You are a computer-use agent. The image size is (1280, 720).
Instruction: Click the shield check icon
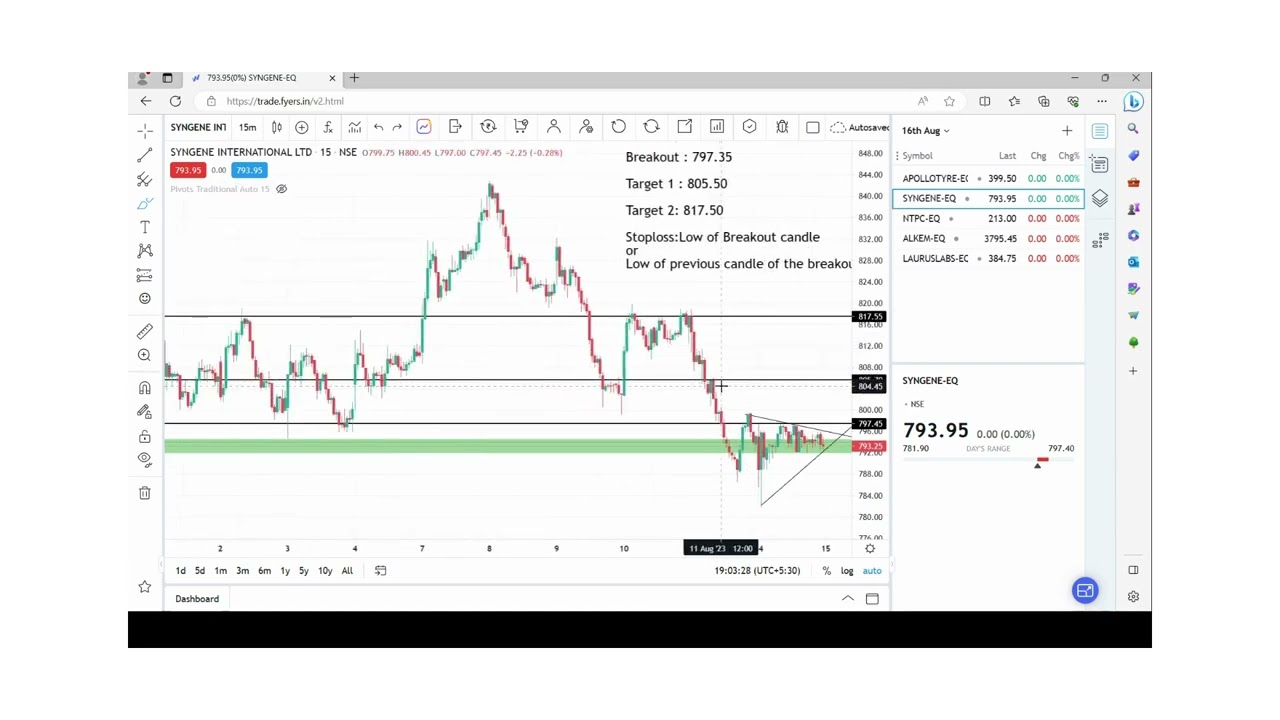click(x=750, y=126)
